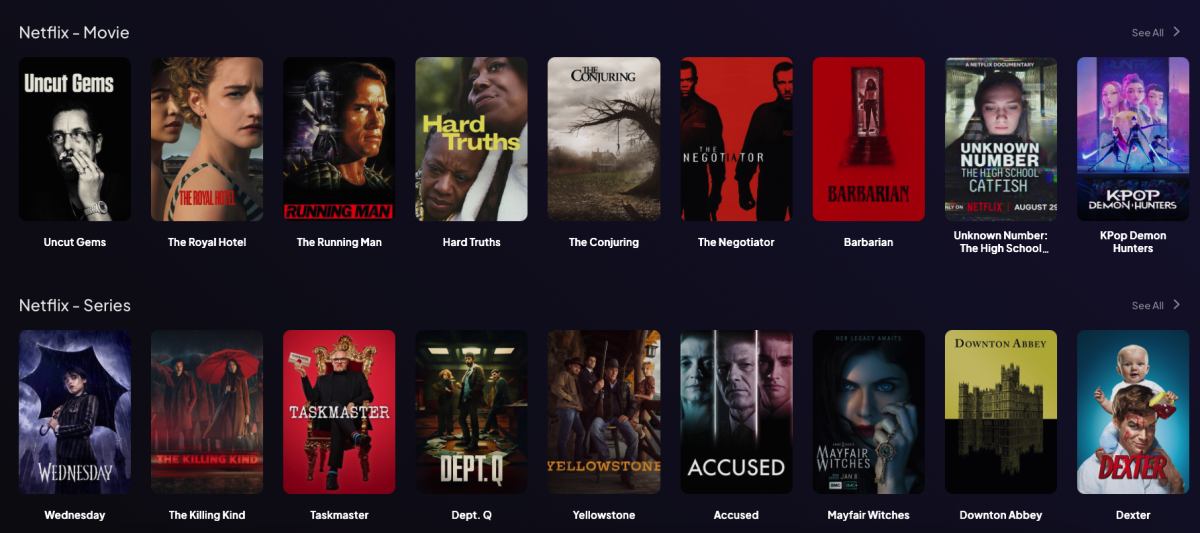Select The Royal Hotel poster
The width and height of the screenshot is (1200, 533).
(207, 139)
